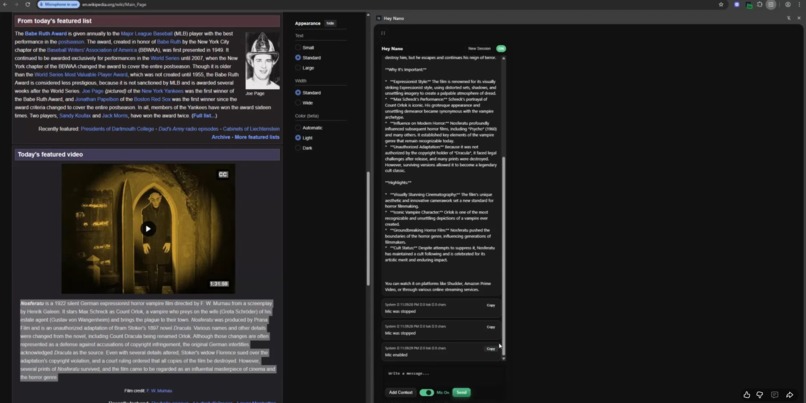Reload the page with the refresh icon
Viewport: 806px width, 403px height.
coord(28,4)
